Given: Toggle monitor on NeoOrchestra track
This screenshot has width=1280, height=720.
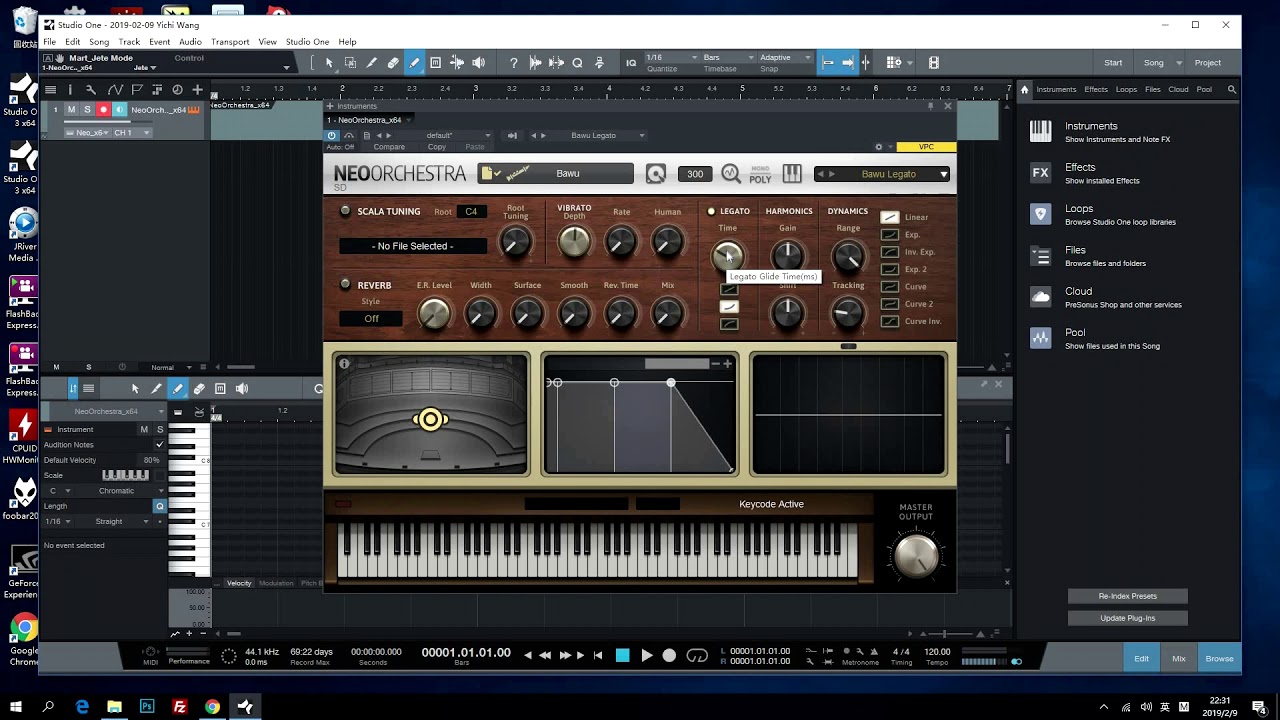Looking at the screenshot, I should [x=119, y=109].
